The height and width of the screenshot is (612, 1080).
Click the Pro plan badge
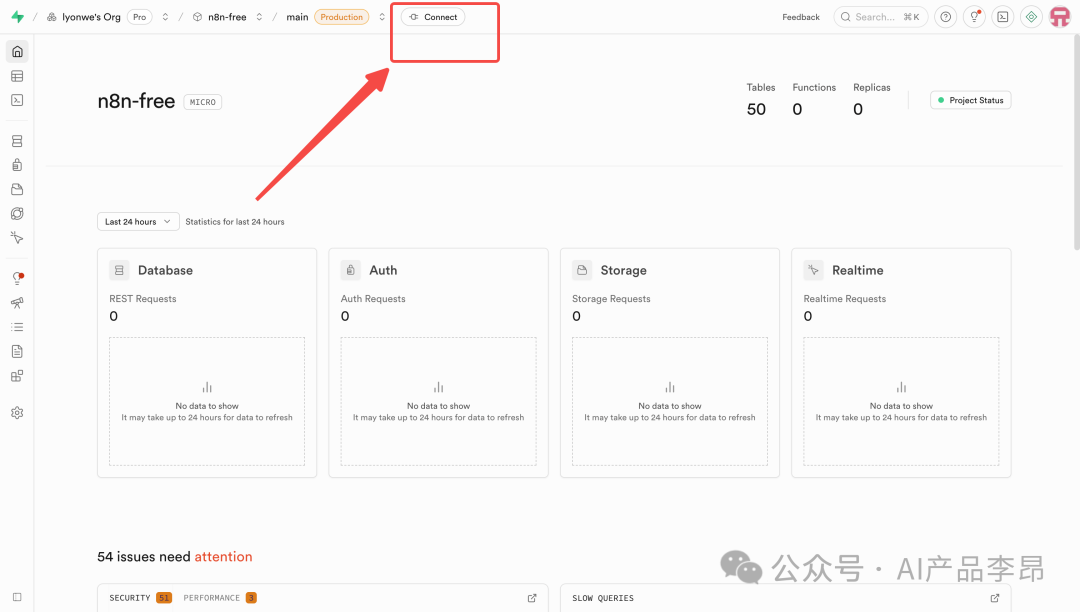(140, 17)
